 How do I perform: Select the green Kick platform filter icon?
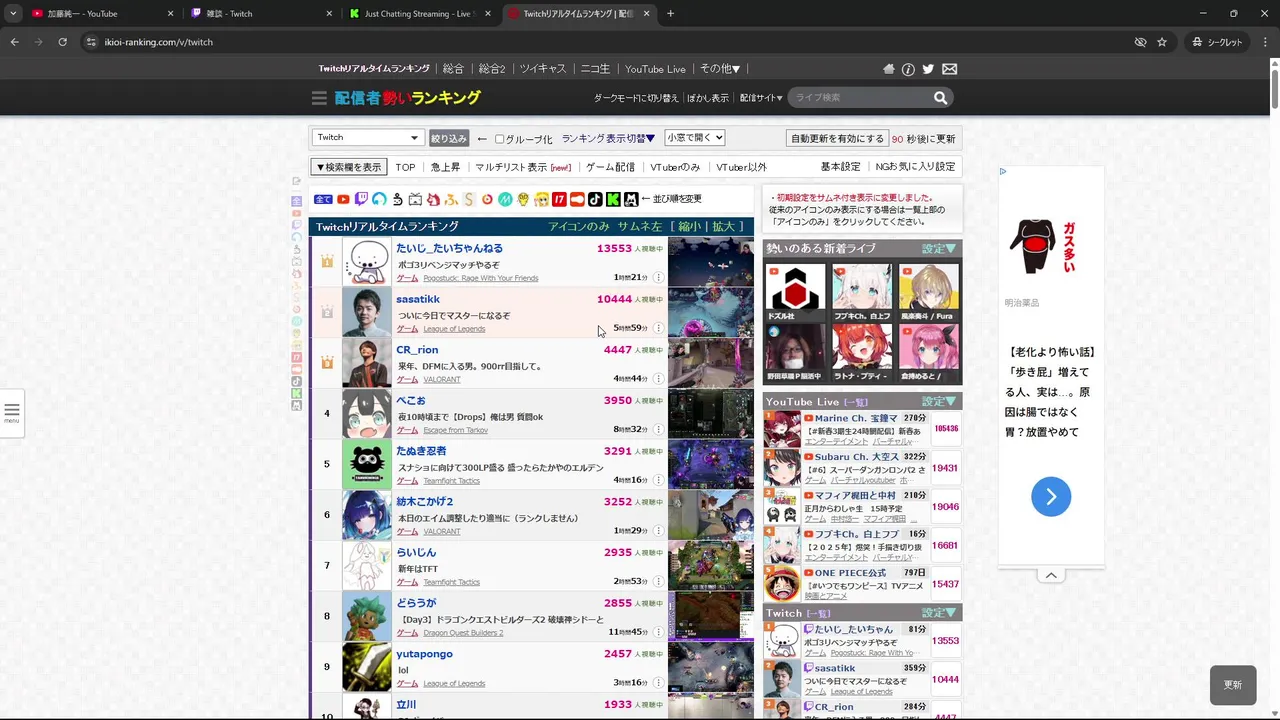click(x=613, y=199)
